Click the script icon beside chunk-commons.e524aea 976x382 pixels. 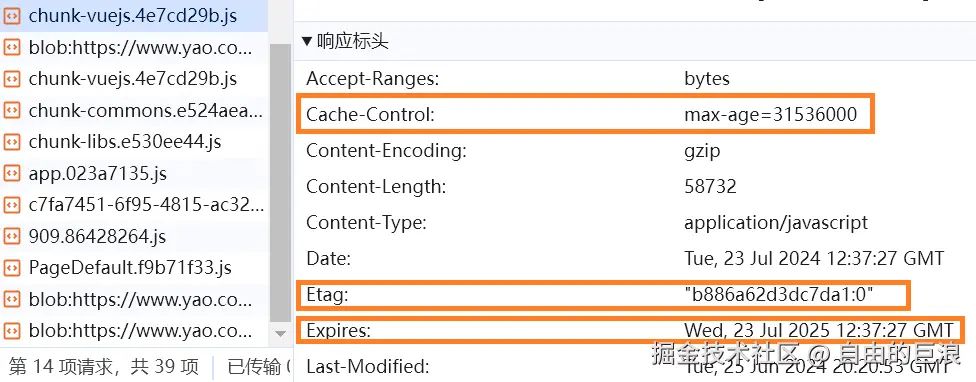(12, 110)
